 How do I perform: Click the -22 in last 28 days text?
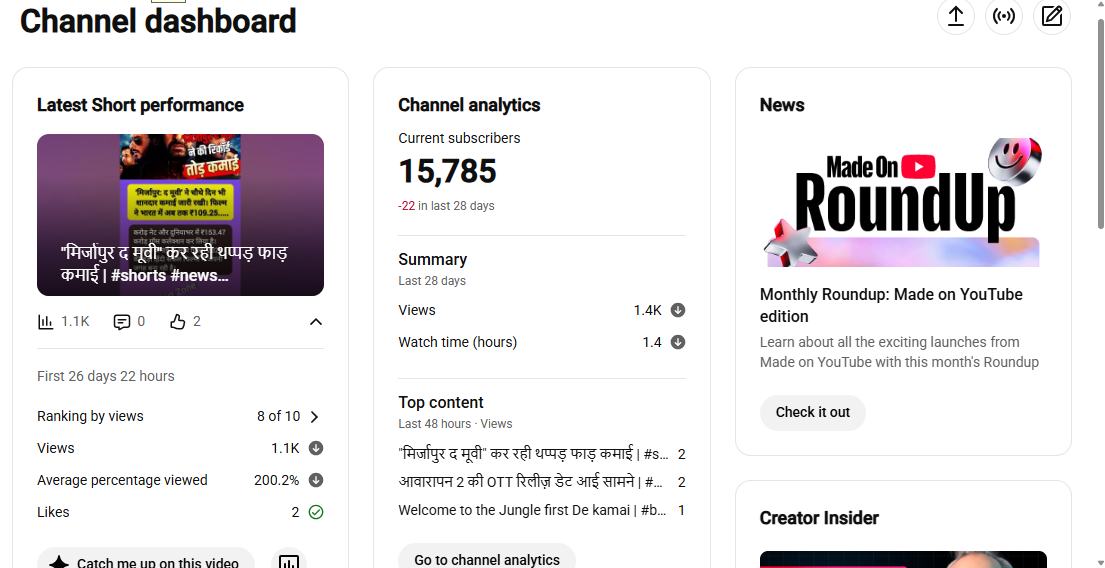tap(446, 206)
